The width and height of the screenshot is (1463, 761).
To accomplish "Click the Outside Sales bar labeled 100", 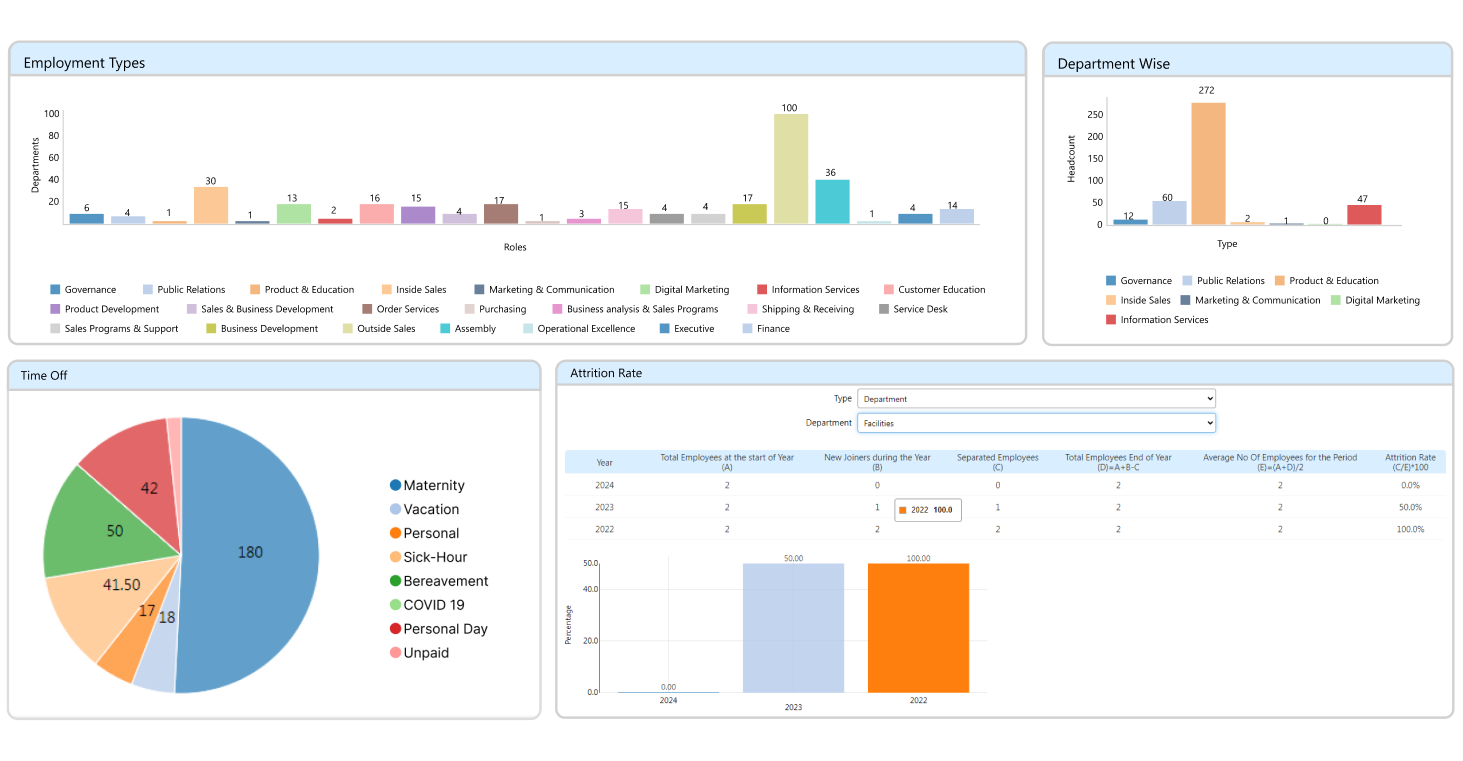I will point(791,168).
